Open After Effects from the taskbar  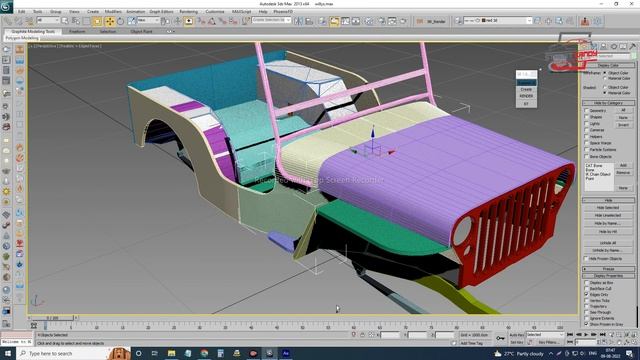(286, 353)
